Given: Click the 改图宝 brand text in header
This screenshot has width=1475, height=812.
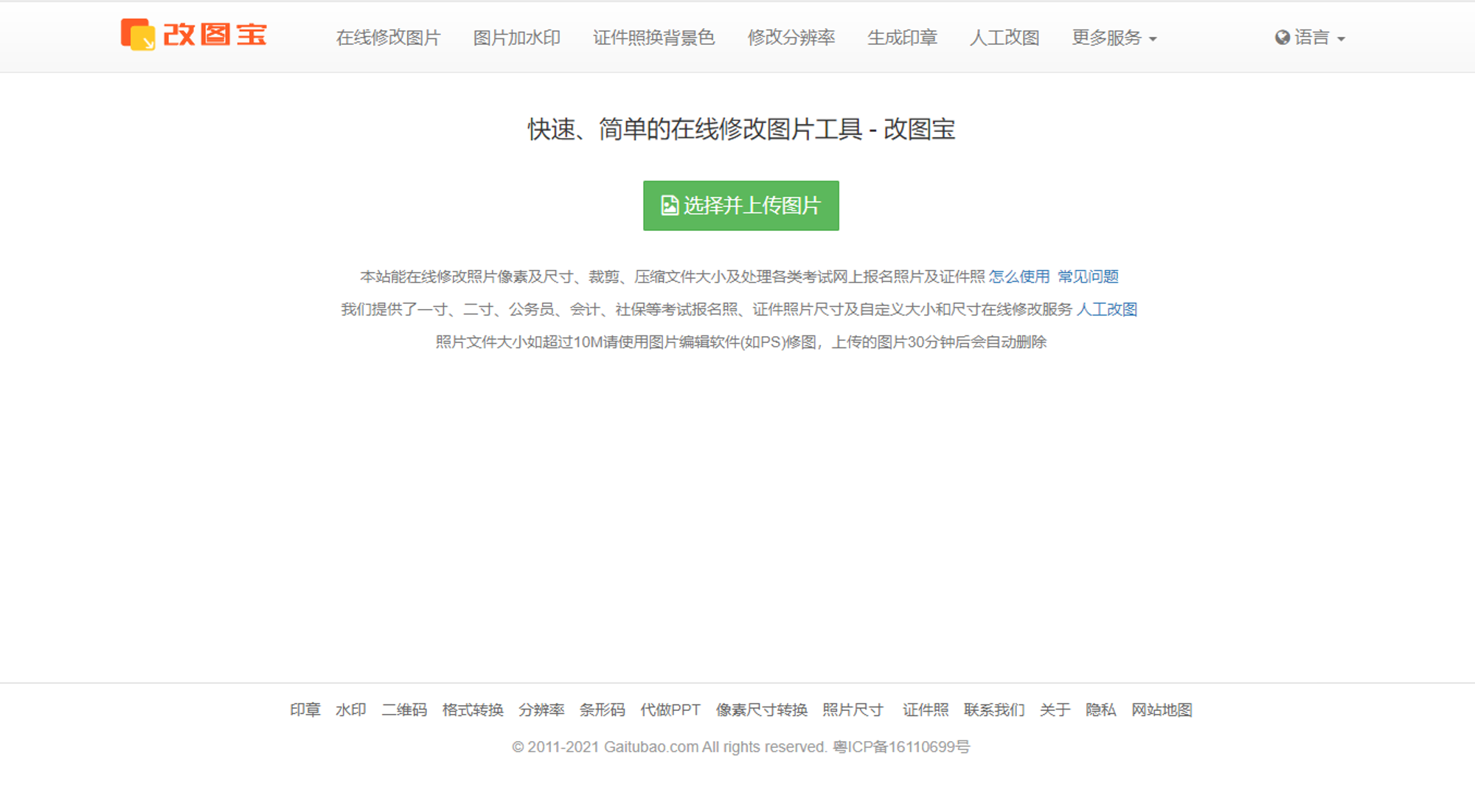Looking at the screenshot, I should pos(215,35).
